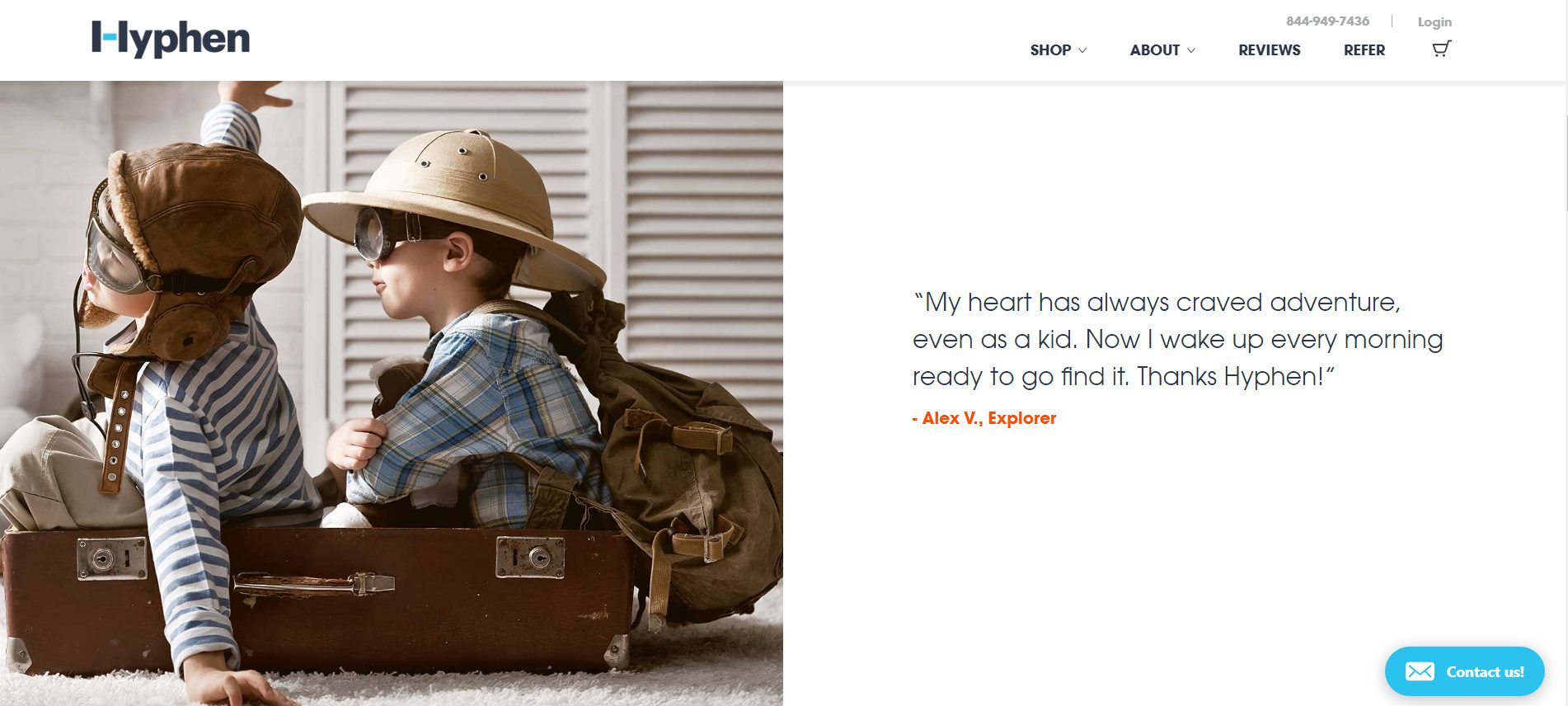Open the SHOP menu
The height and width of the screenshot is (706, 1568).
point(1050,50)
